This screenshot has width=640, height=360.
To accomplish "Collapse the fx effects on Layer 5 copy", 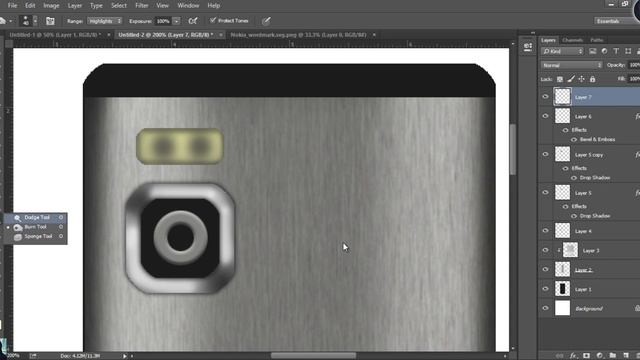I will 637,155.
